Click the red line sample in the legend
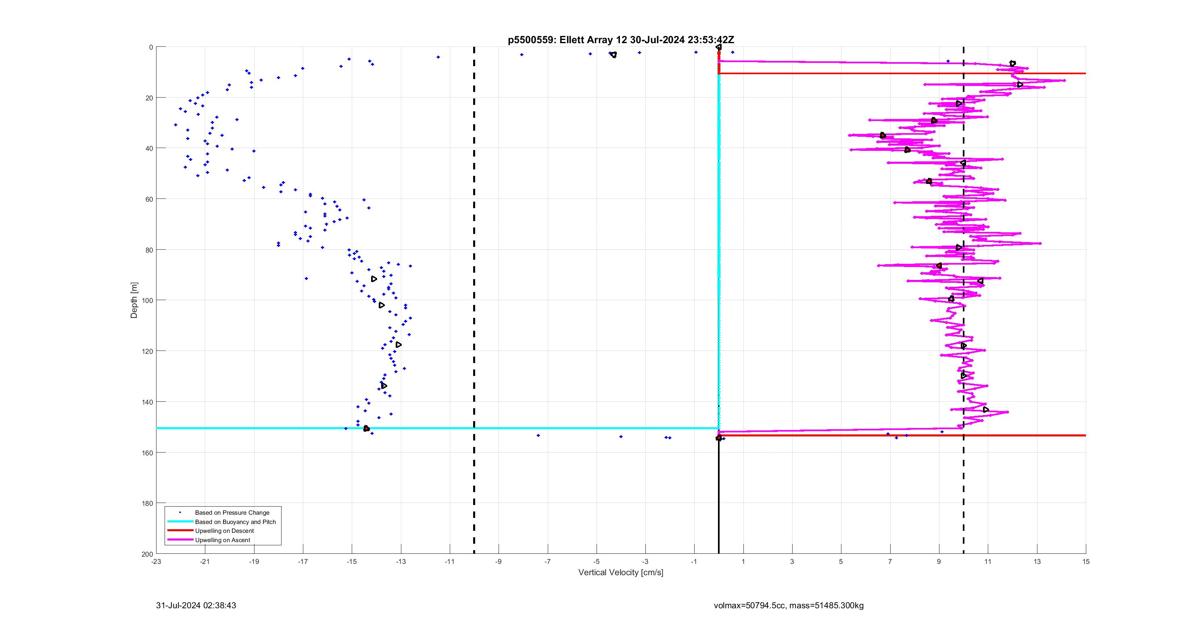The image size is (1200, 622). (180, 530)
